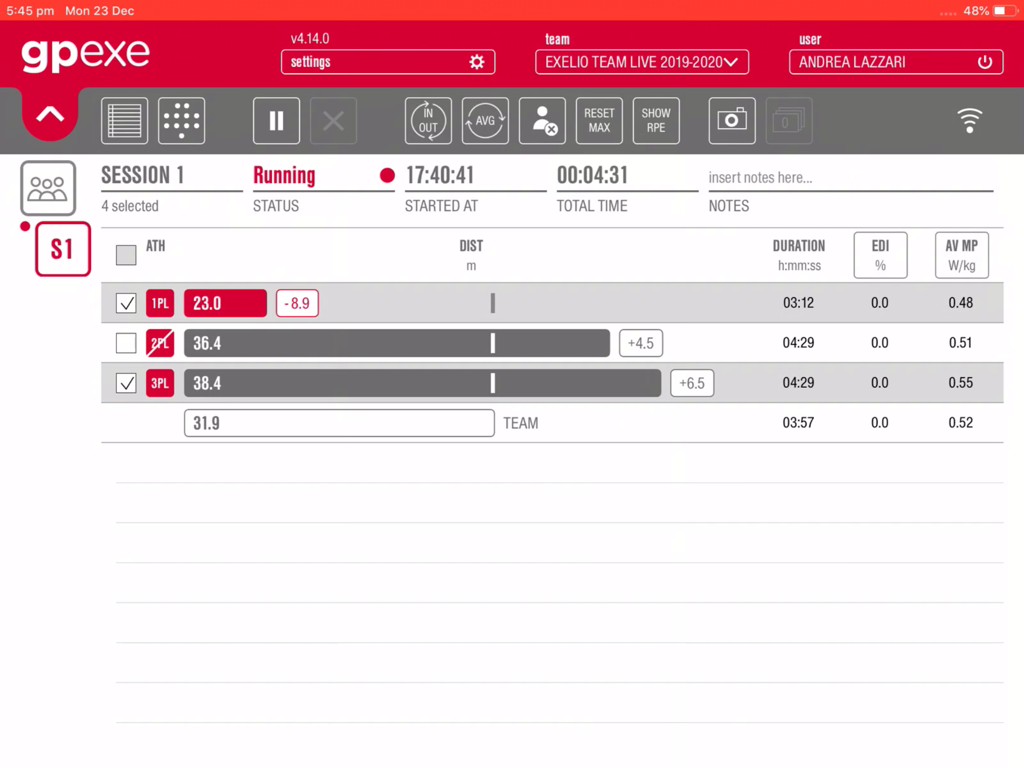Click athlete 3PL's distance progress bar
This screenshot has width=1024, height=768.
[x=420, y=383]
